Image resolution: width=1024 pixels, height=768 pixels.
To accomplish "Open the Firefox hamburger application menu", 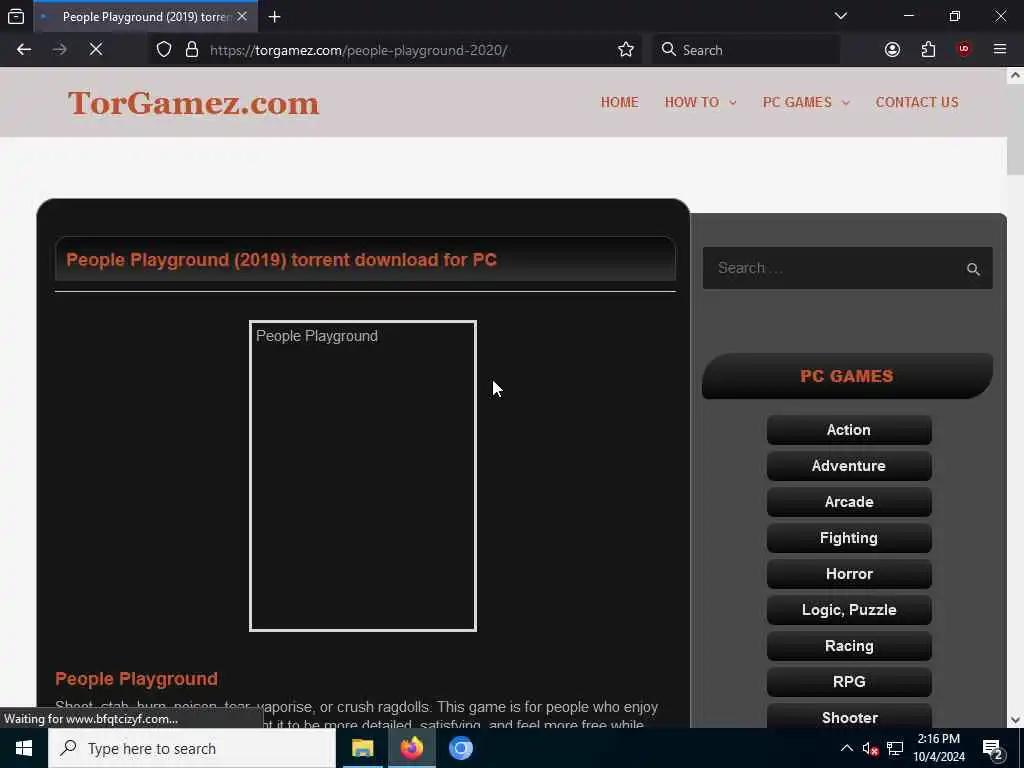I will click(1000, 50).
